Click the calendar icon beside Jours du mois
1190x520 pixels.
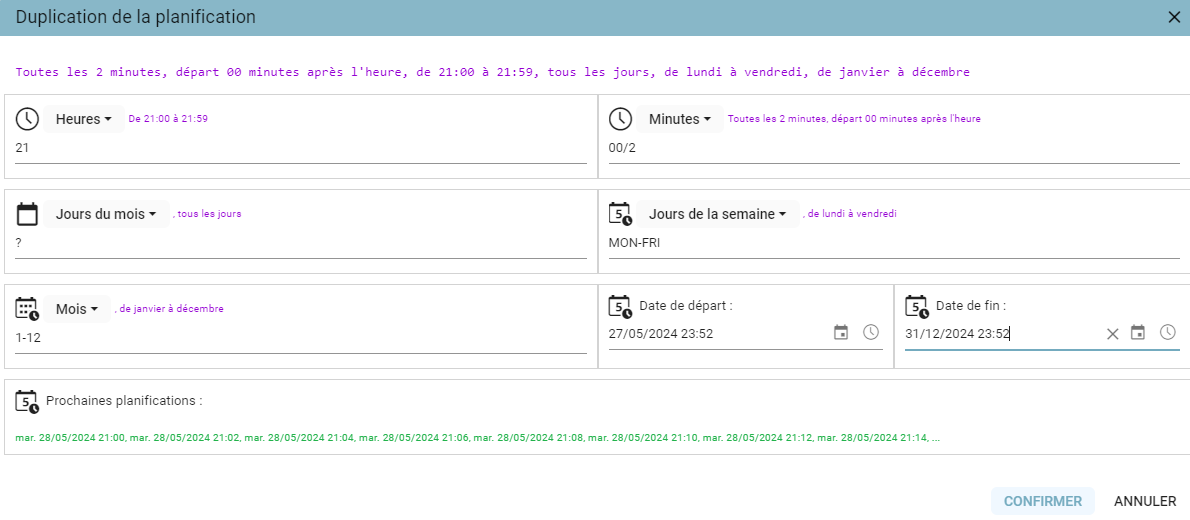[x=27, y=214]
